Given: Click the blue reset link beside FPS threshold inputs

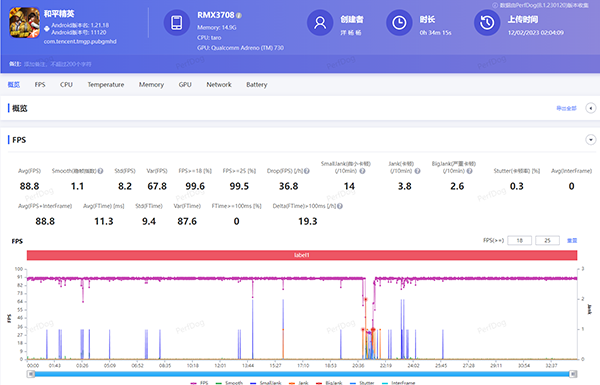Looking at the screenshot, I should point(572,240).
